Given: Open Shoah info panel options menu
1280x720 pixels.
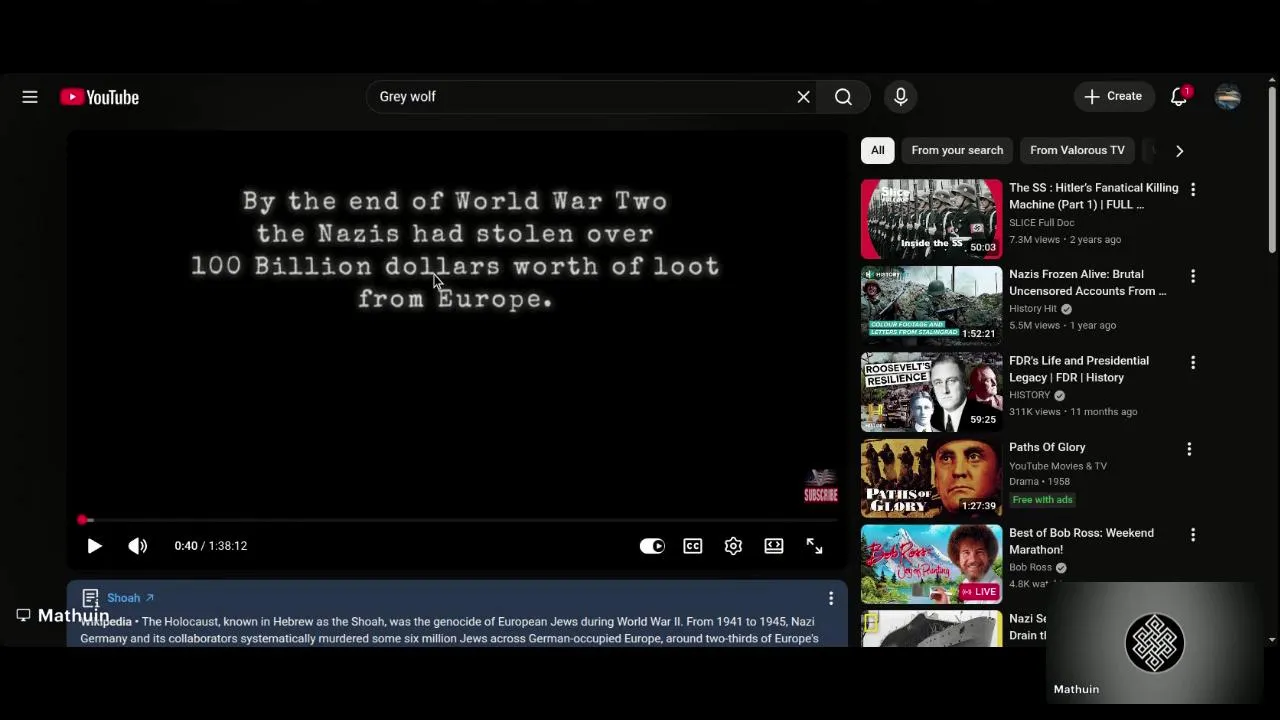Looking at the screenshot, I should coord(830,598).
